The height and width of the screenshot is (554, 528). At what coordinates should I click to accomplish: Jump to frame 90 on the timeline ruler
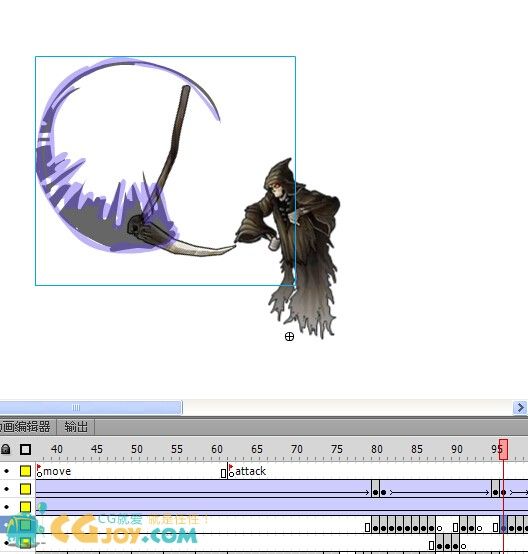(x=457, y=449)
